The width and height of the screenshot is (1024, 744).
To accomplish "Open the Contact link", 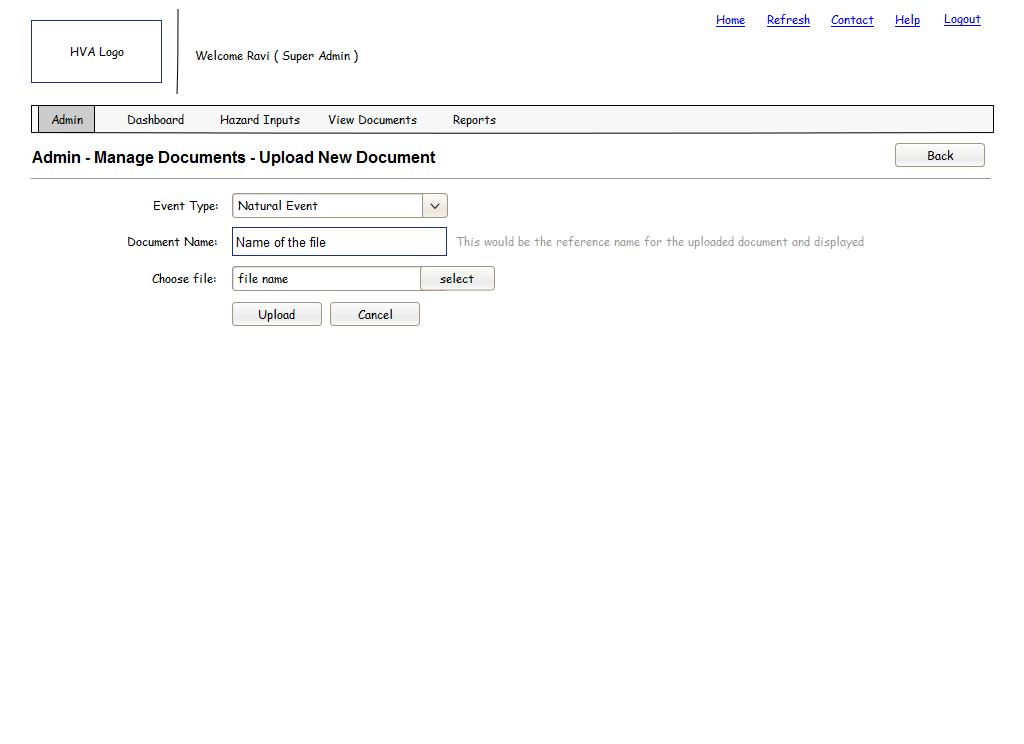I will point(852,20).
